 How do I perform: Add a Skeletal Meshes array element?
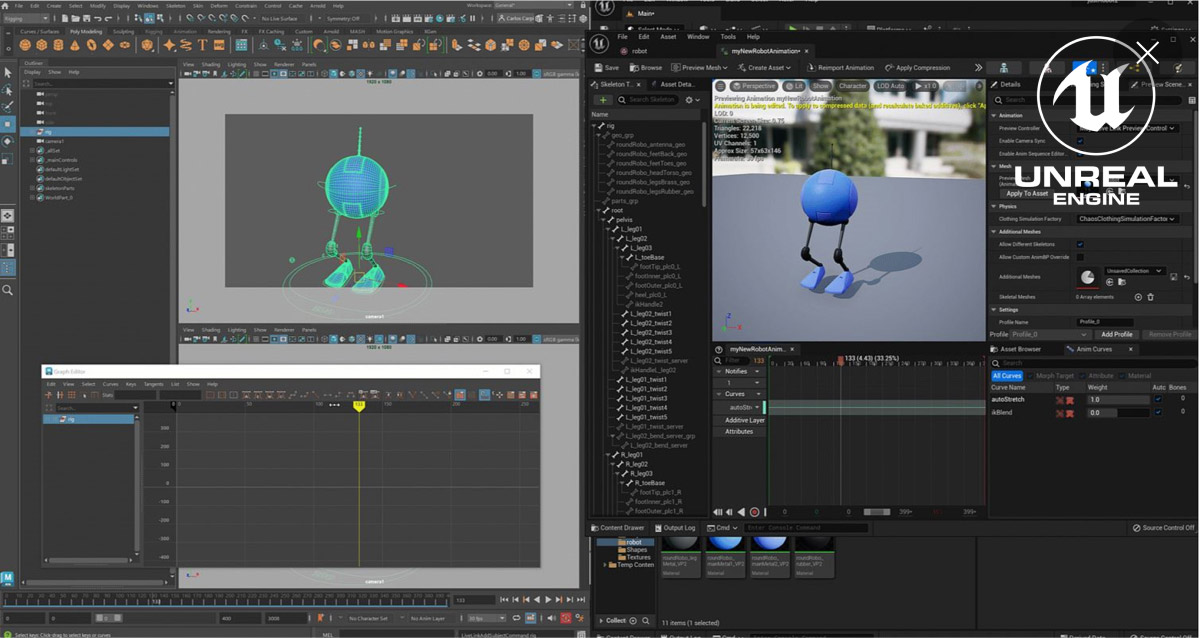click(1138, 297)
